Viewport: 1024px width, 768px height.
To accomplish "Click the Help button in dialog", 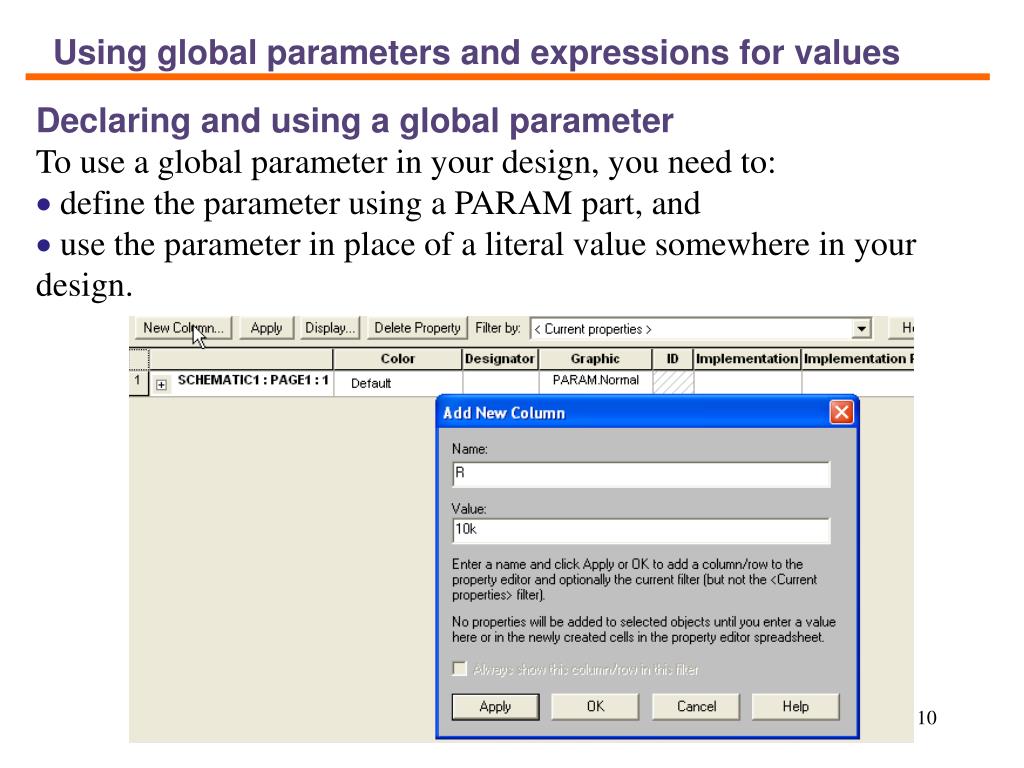I will (x=795, y=707).
